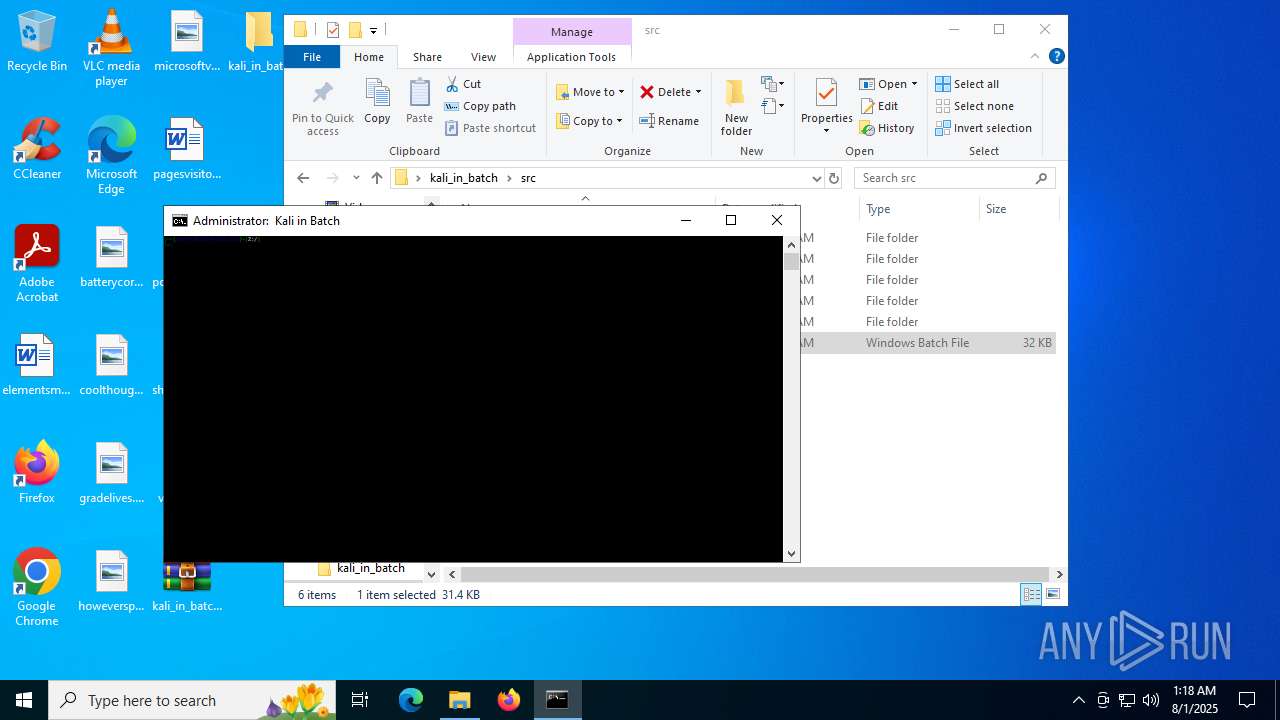Click the Cut scissors option
Screen dimensions: 1280x720
[463, 84]
